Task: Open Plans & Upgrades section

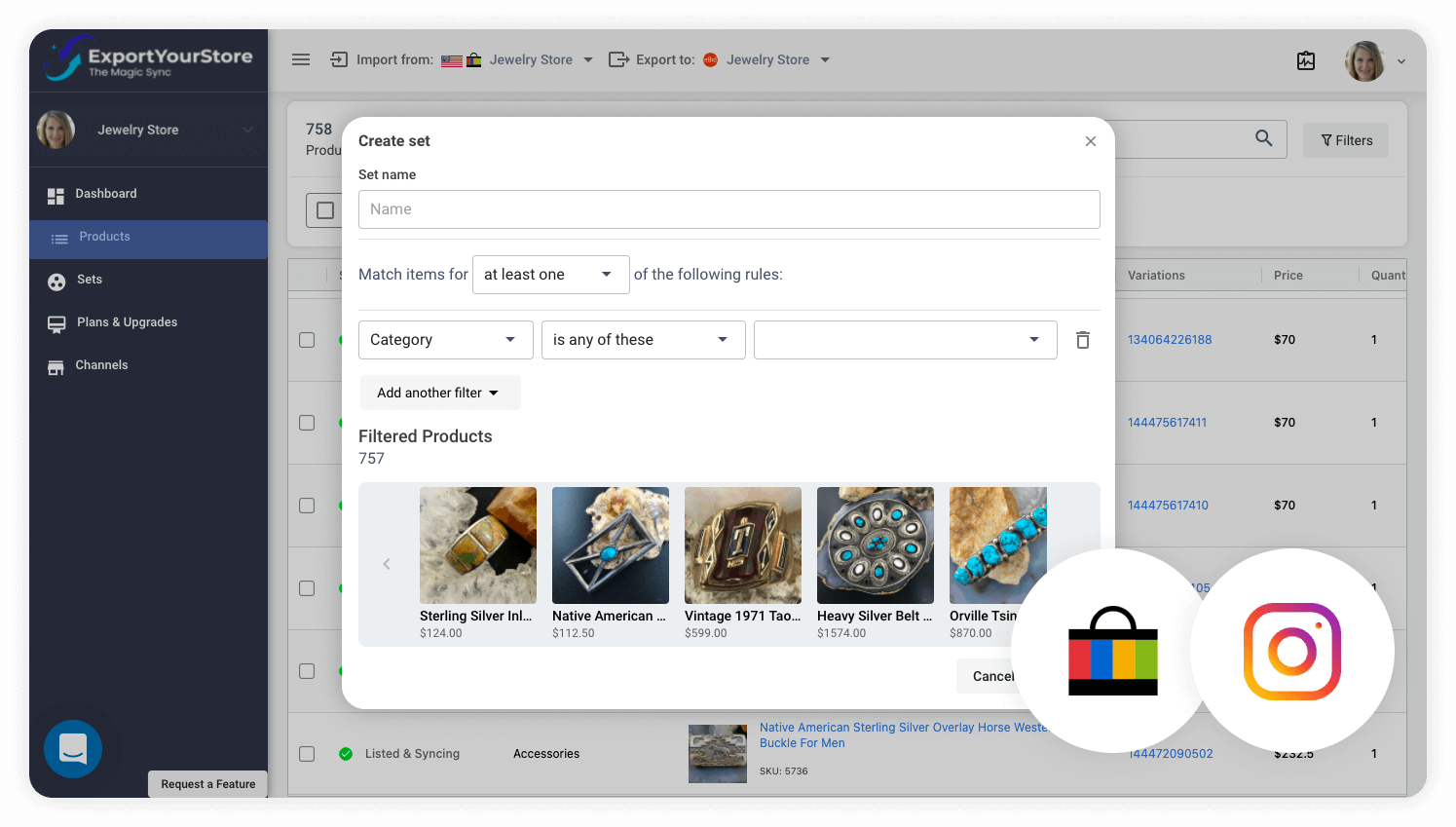Action: 56,321
